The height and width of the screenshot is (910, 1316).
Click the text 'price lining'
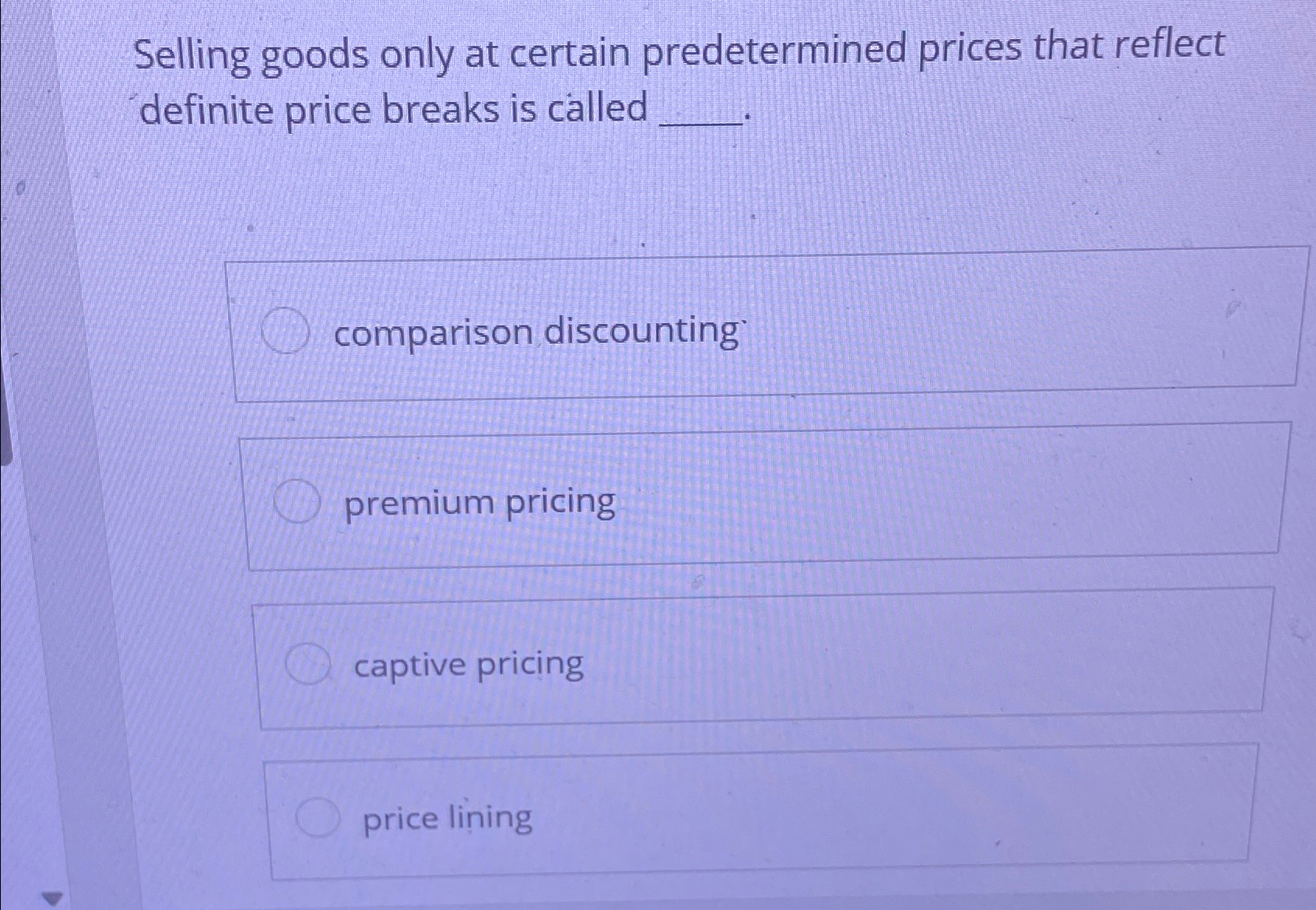[x=445, y=818]
